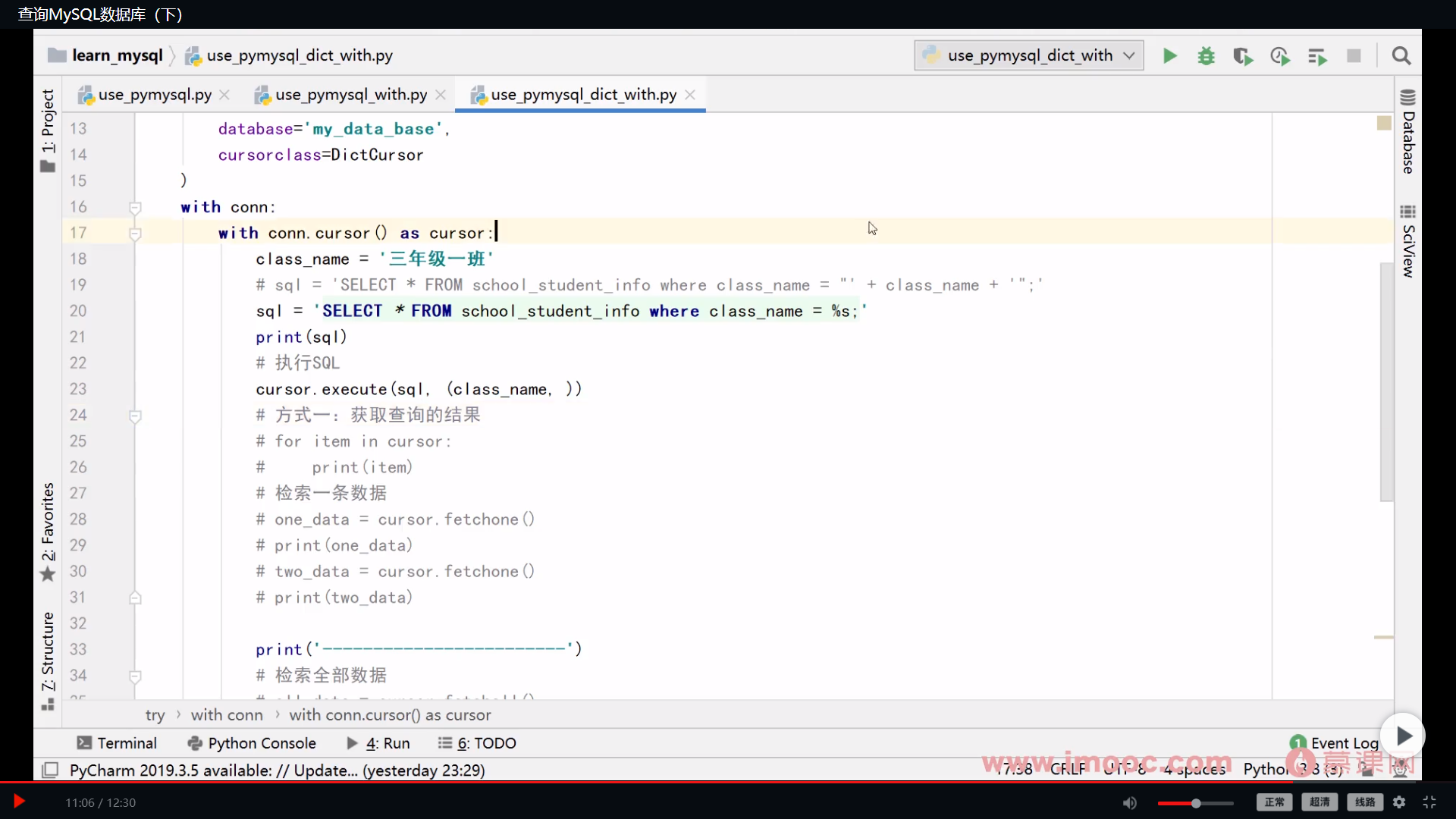
Task: Click 'with conn.cursor() as cursor' breadcrumb
Action: coord(390,715)
